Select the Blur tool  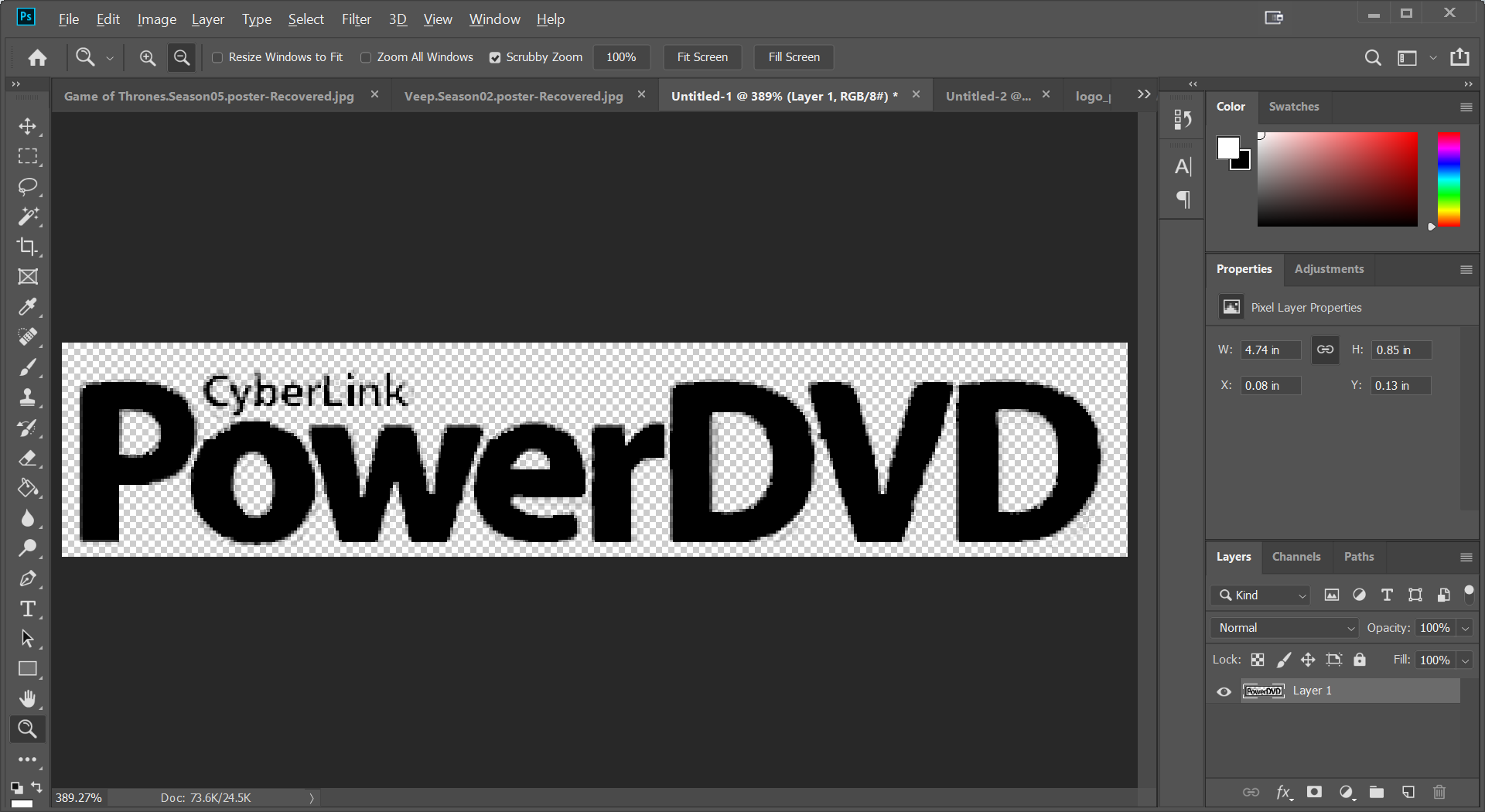coord(28,518)
